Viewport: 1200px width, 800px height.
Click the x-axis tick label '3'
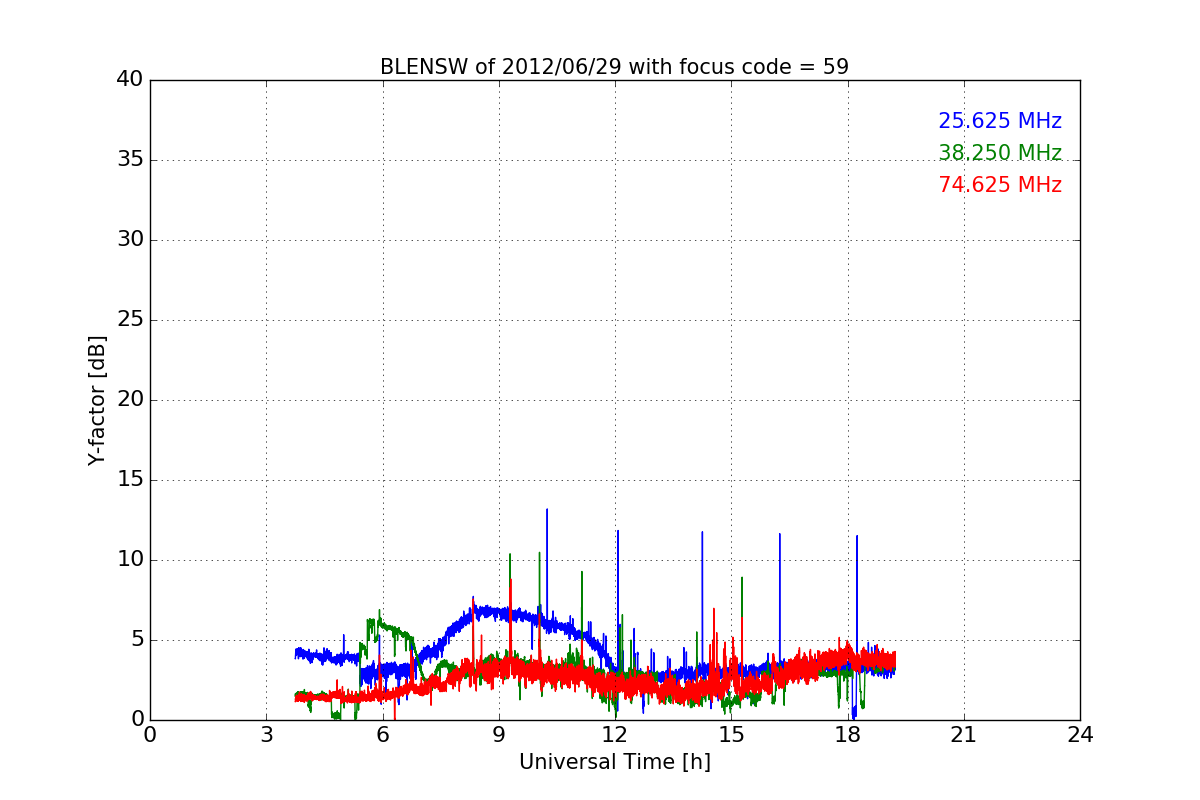pos(266,735)
